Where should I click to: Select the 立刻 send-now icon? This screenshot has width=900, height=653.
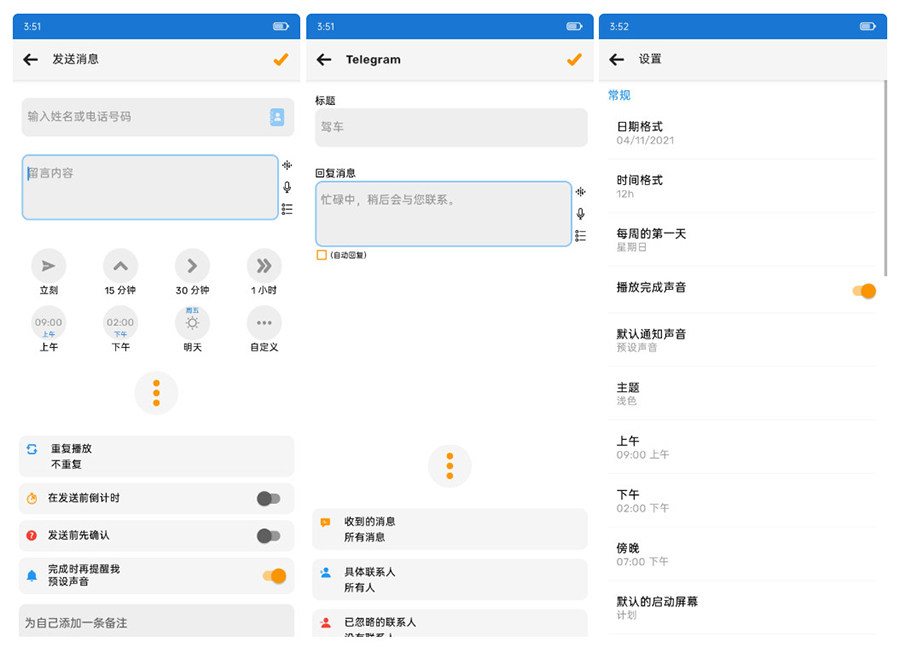[x=48, y=266]
